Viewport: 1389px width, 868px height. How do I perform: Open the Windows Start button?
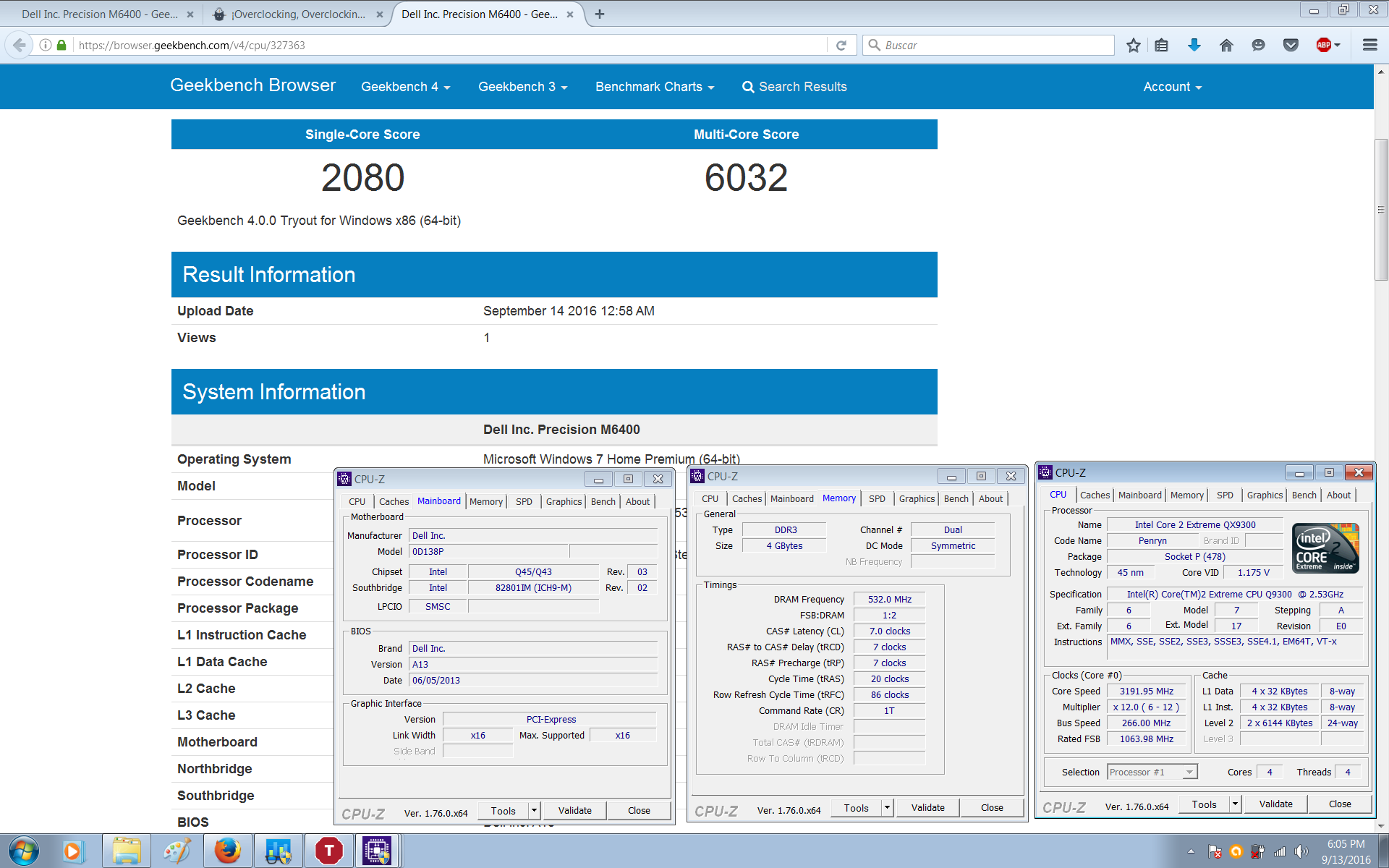tap(22, 851)
